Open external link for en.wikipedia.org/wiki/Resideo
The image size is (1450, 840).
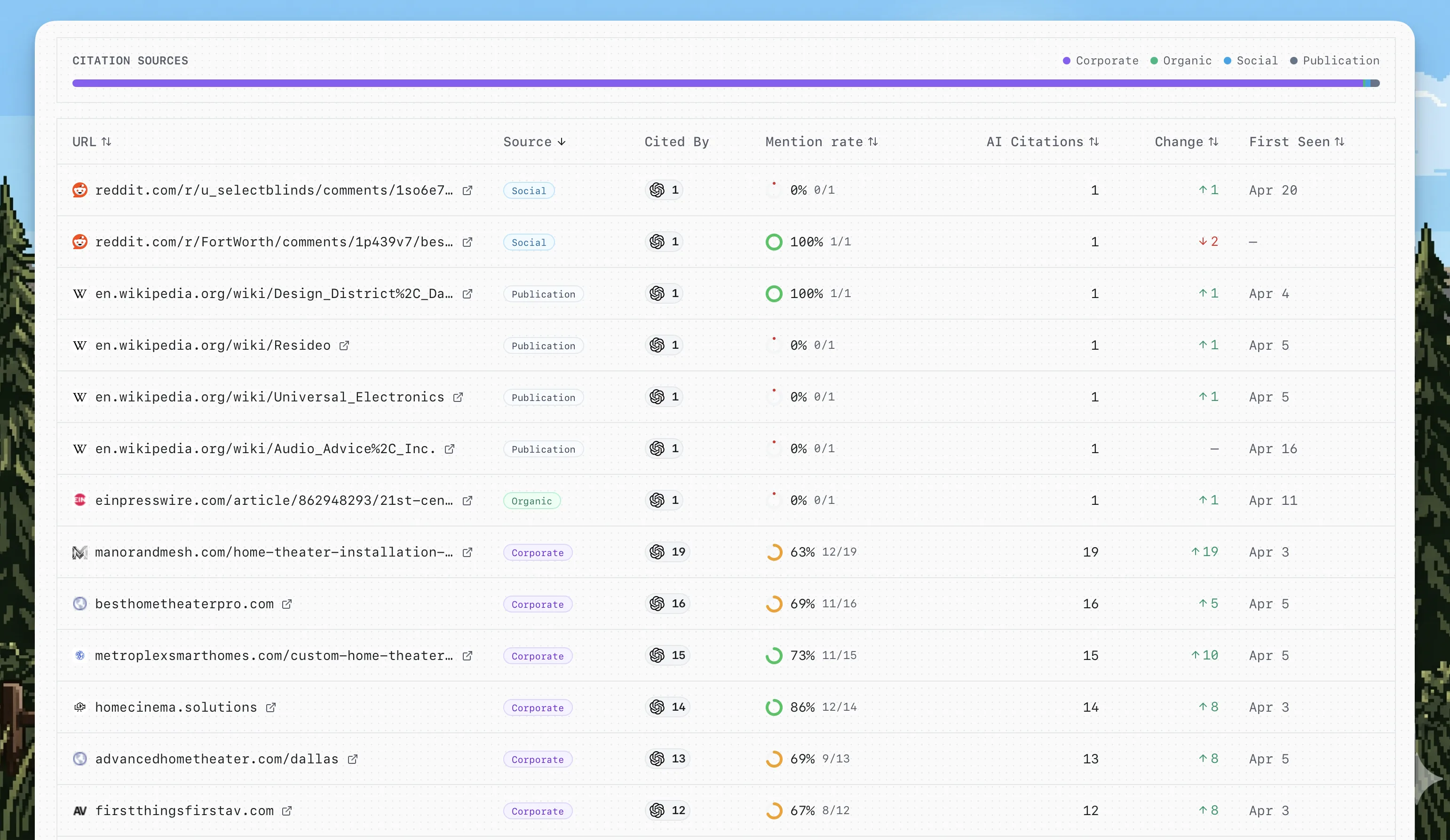click(x=344, y=345)
